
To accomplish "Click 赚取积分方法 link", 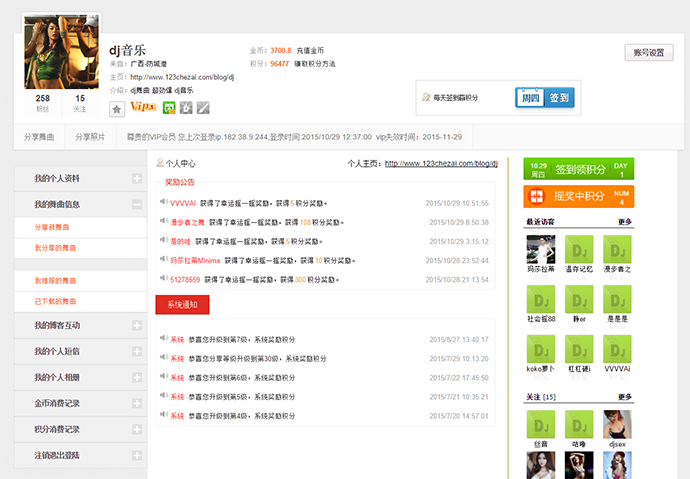I will click(x=315, y=64).
